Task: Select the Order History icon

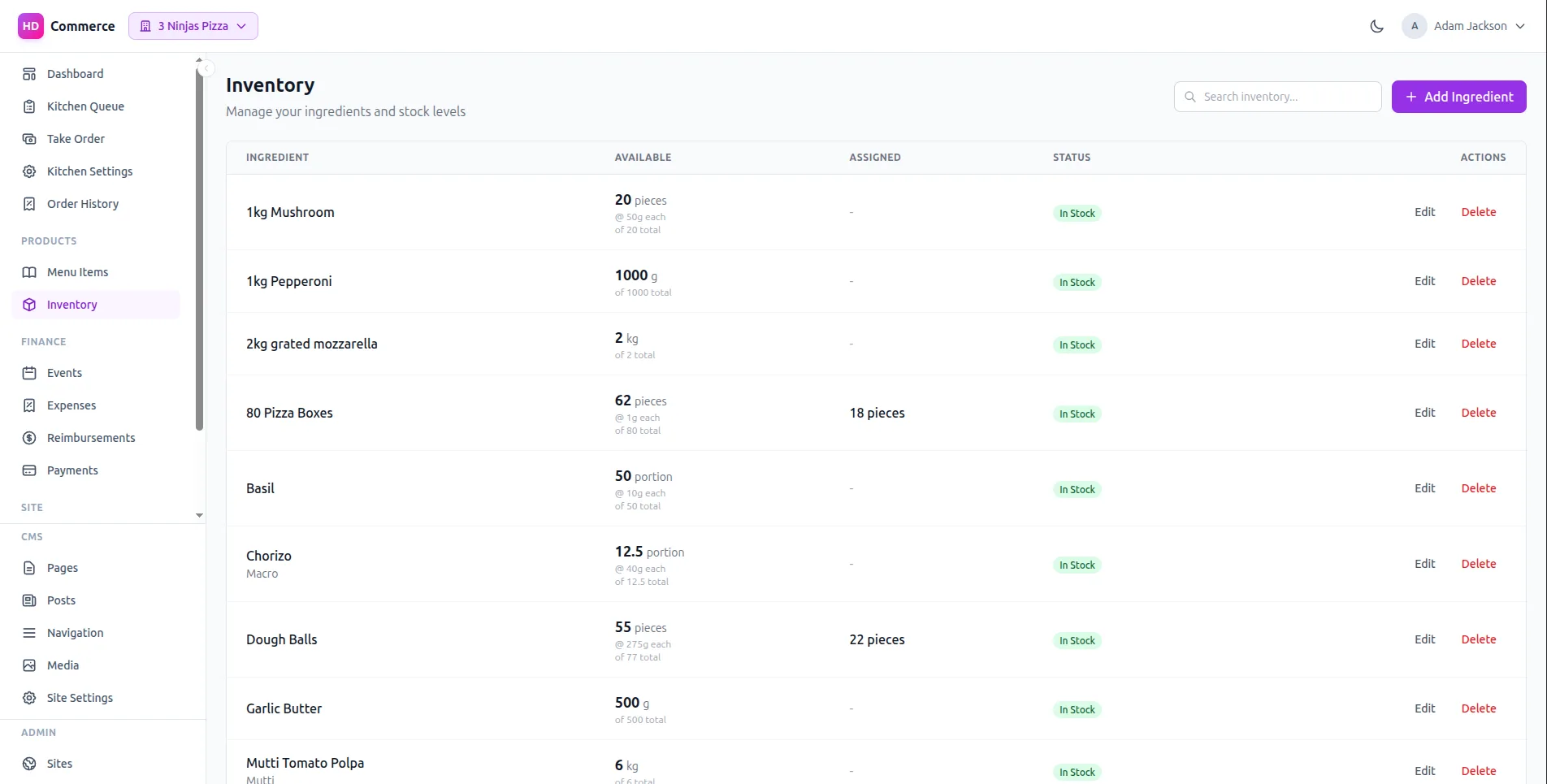Action: click(29, 203)
